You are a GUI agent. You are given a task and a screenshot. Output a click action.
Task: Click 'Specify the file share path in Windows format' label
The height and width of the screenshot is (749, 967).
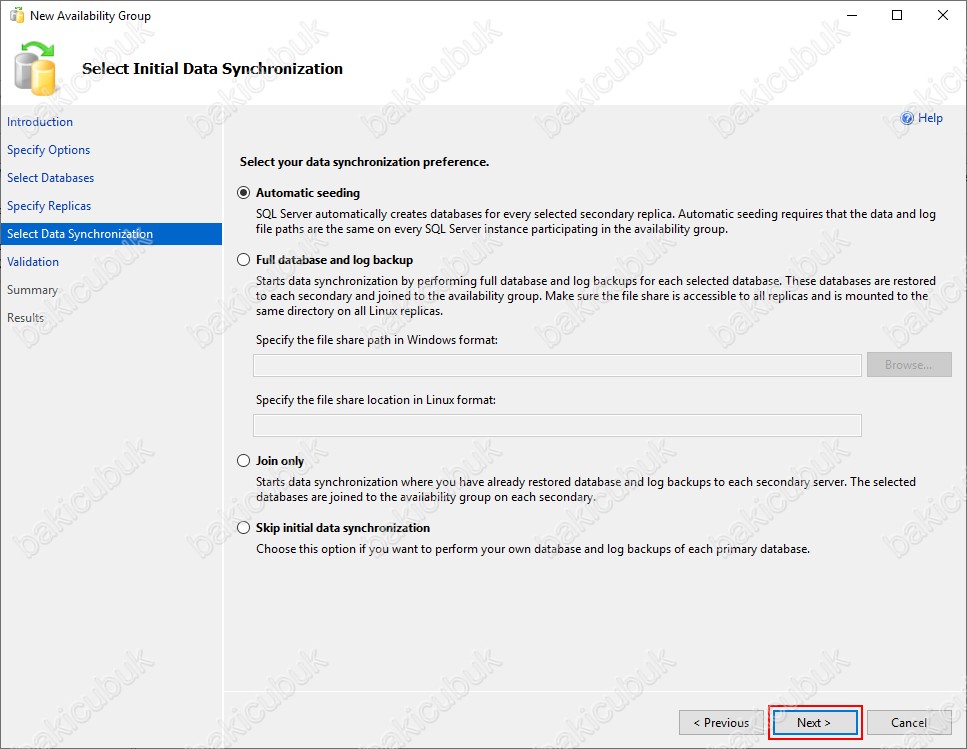[x=377, y=340]
